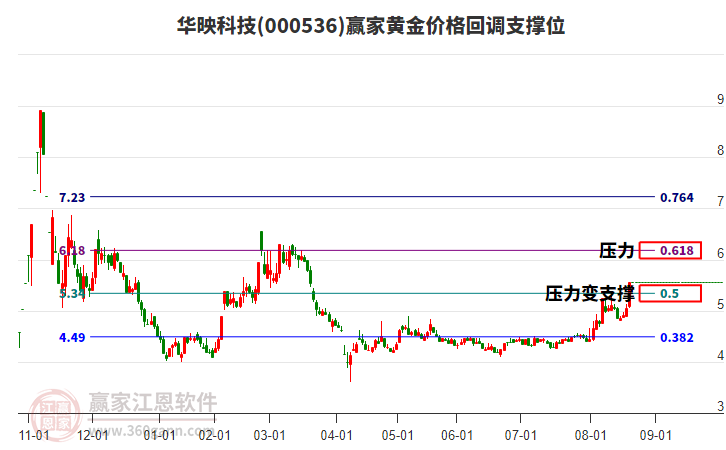Viewport: 726px width, 450px height.
Task: Click the chart title 华映科技(000536)赢家黄金价格回调支撑位
Action: pos(371,26)
